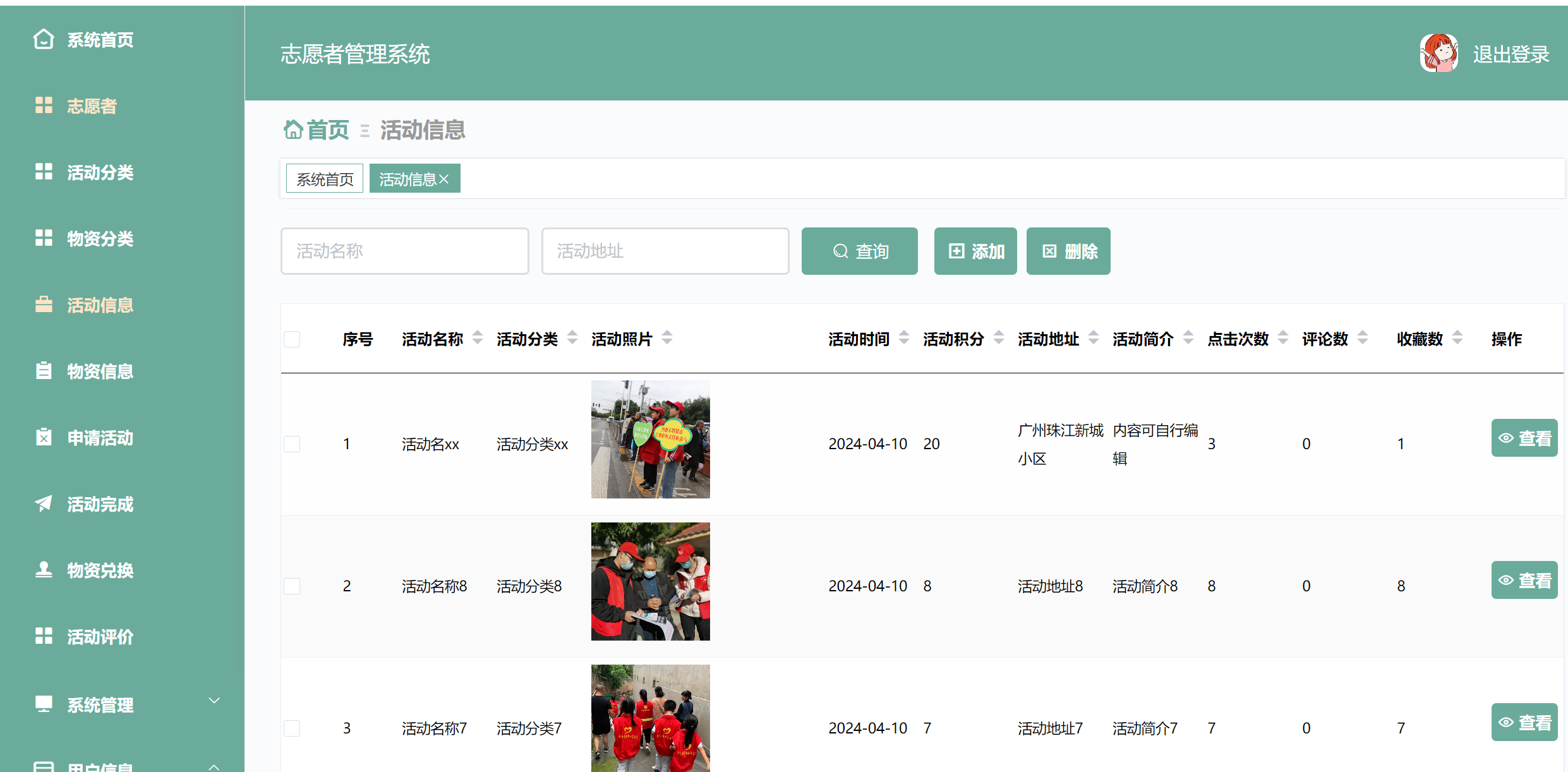Image resolution: width=1568 pixels, height=772 pixels.
Task: Switch to the 系统首页 tab
Action: [325, 179]
